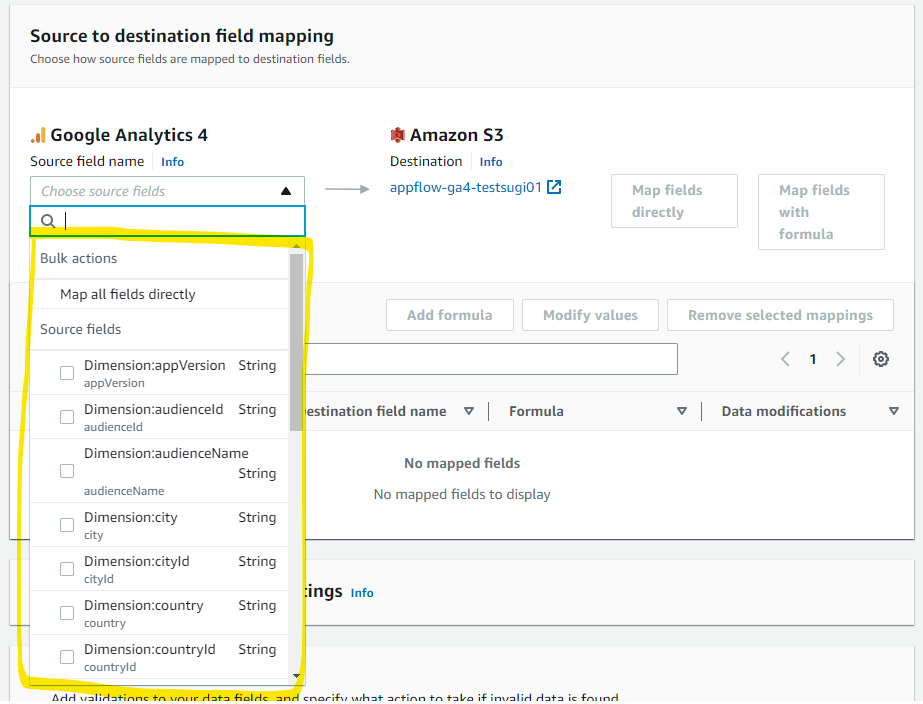Check Dimension:countryId checkbox

click(x=67, y=657)
